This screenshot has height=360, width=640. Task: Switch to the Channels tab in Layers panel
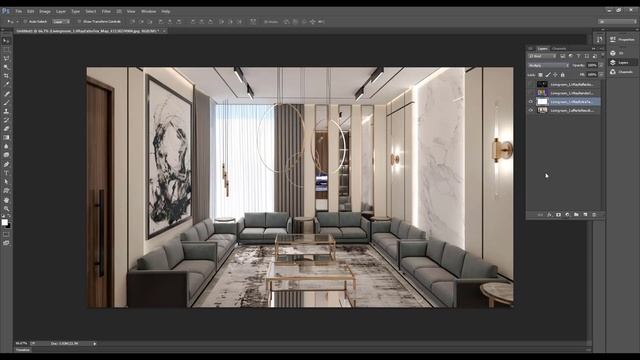559,49
